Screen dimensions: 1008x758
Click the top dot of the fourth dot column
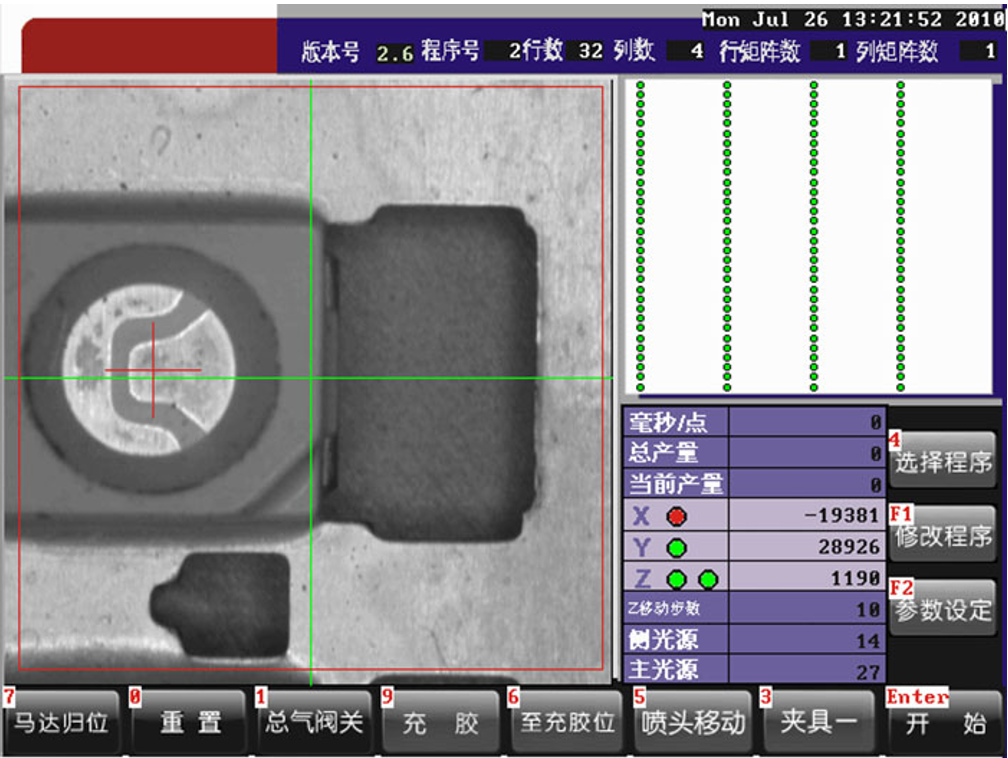click(x=901, y=85)
